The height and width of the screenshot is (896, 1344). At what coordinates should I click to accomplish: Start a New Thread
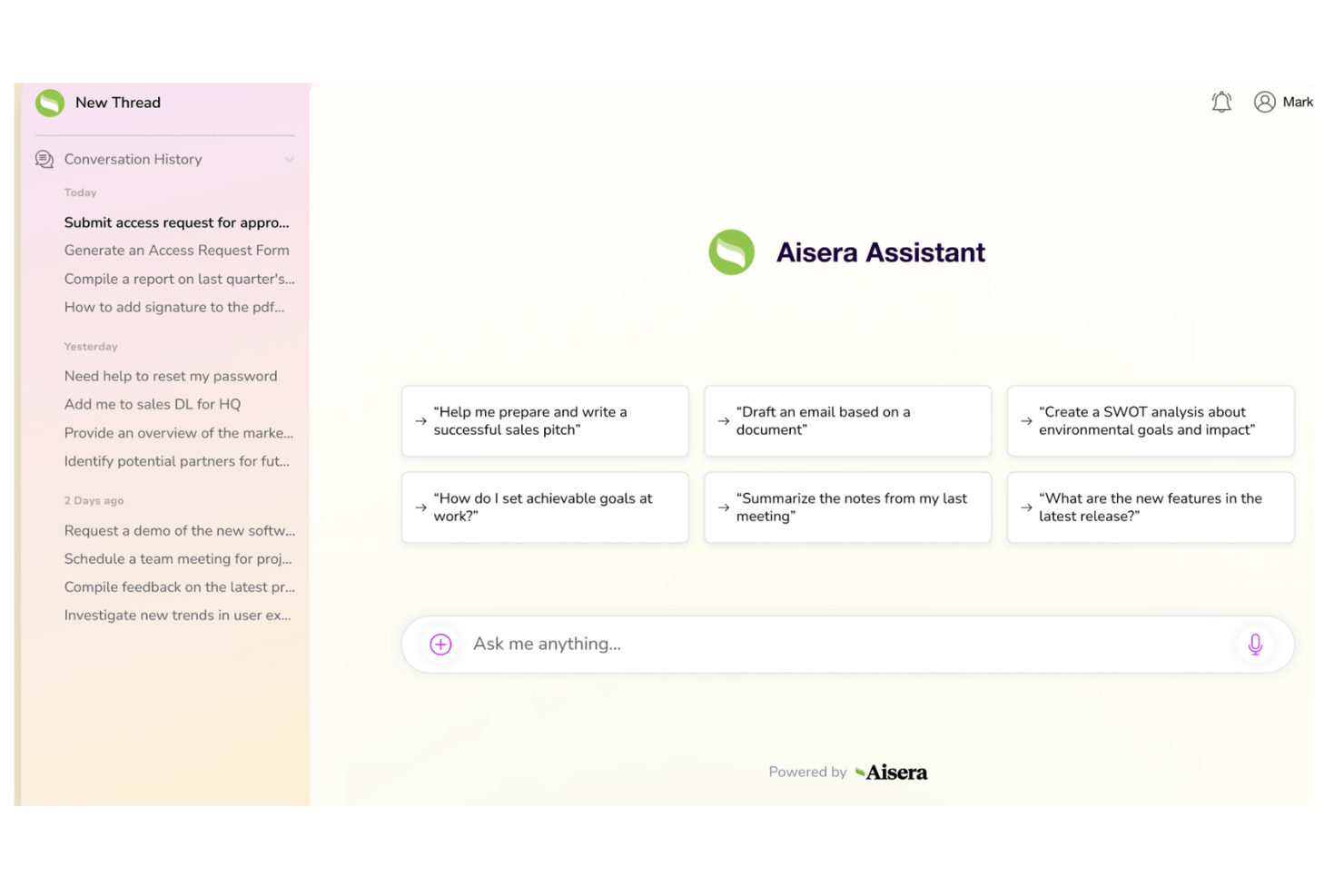tap(118, 102)
